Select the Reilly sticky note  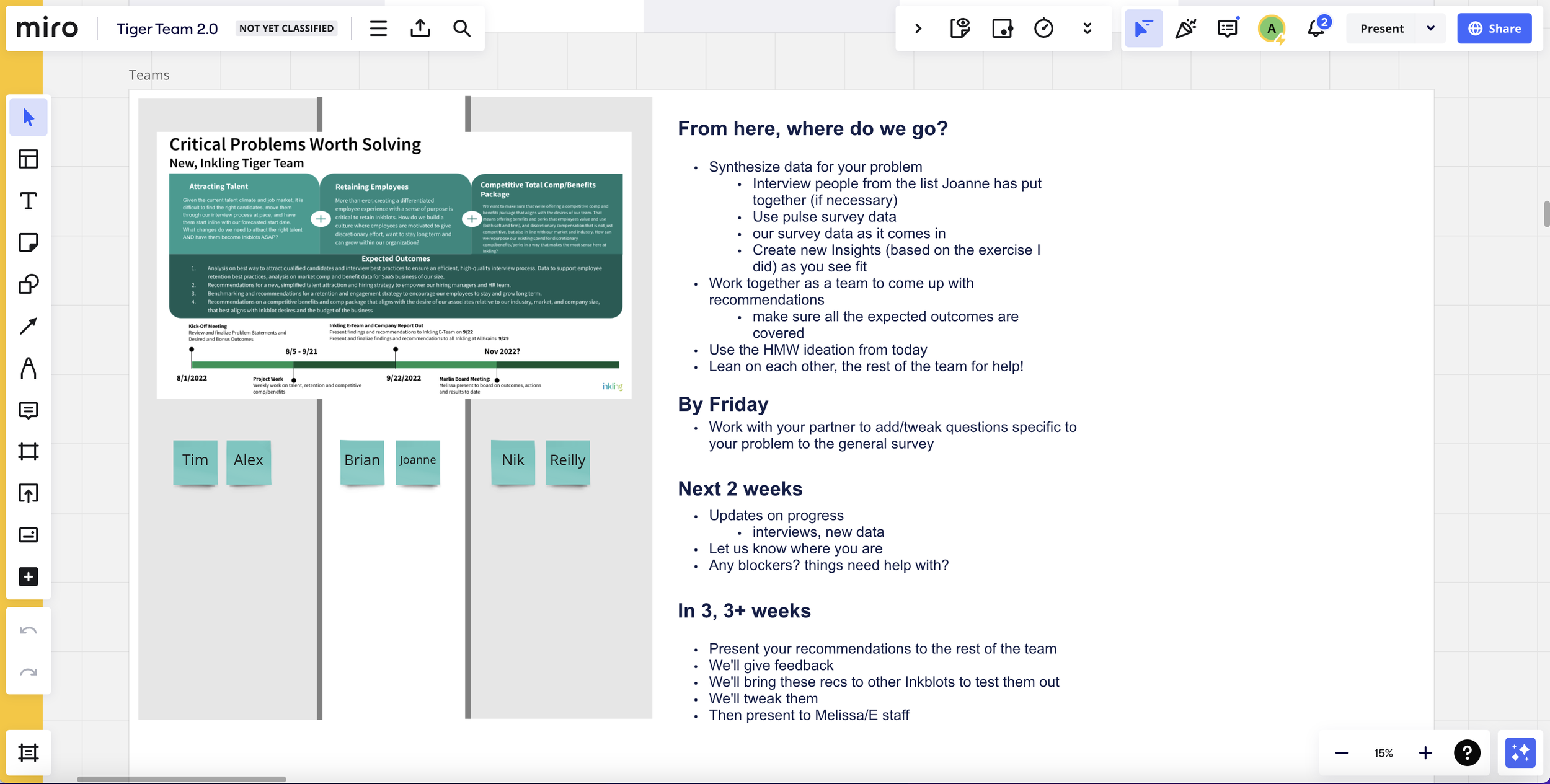point(567,462)
